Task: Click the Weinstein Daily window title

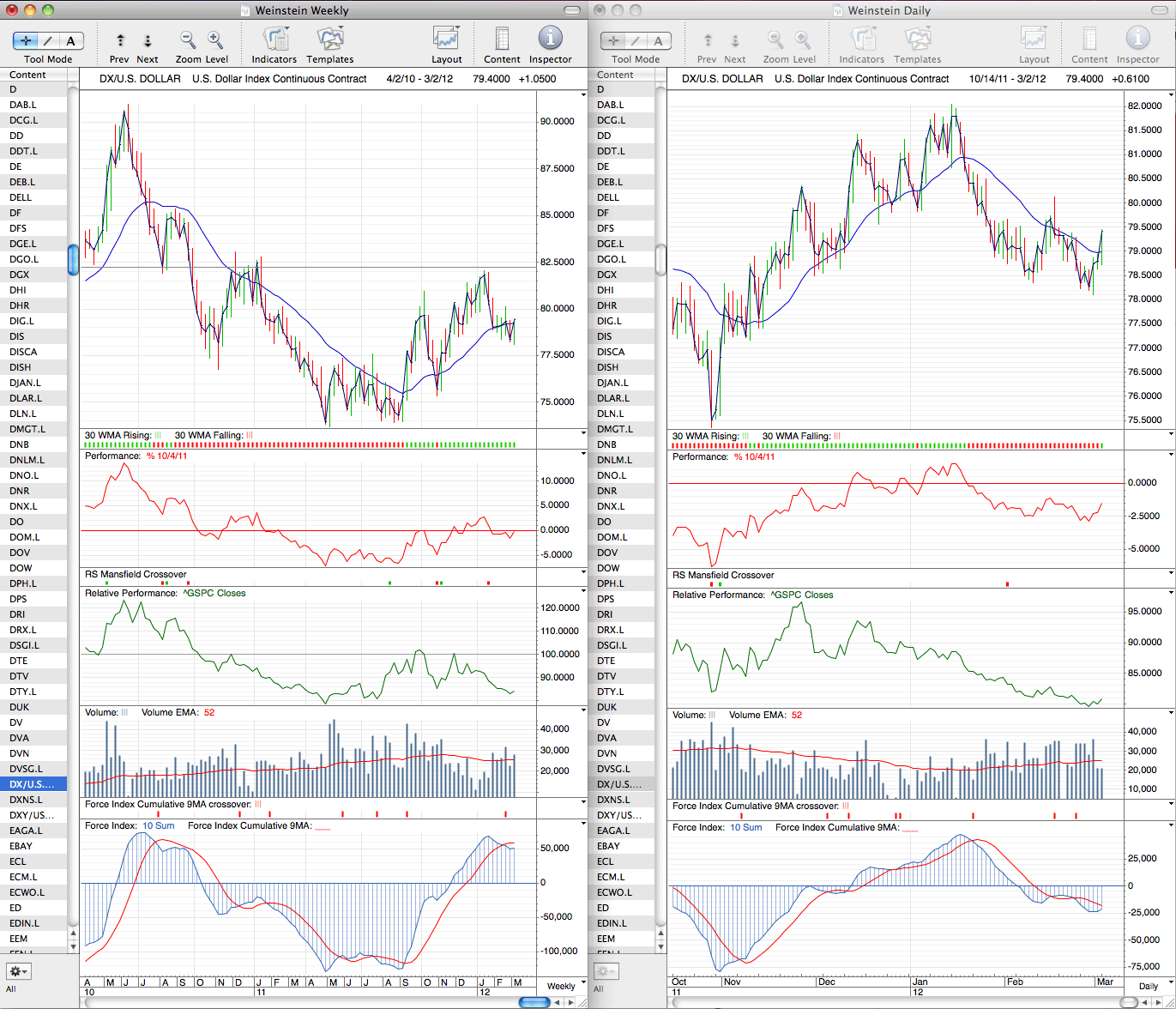Action: (889, 10)
